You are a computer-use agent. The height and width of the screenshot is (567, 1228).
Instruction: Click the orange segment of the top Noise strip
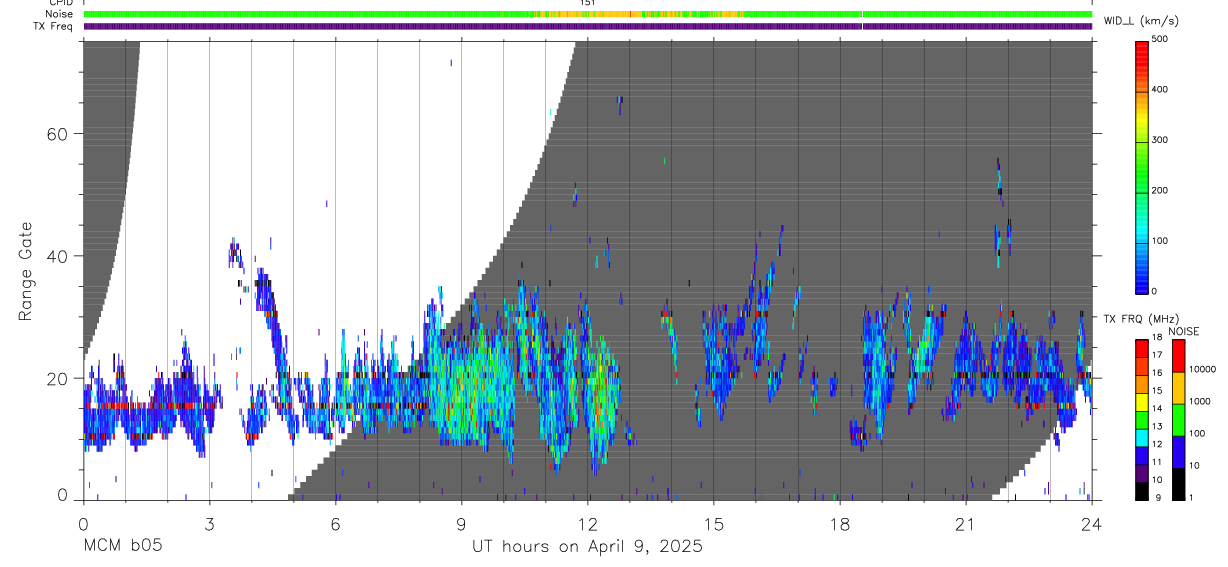point(637,14)
